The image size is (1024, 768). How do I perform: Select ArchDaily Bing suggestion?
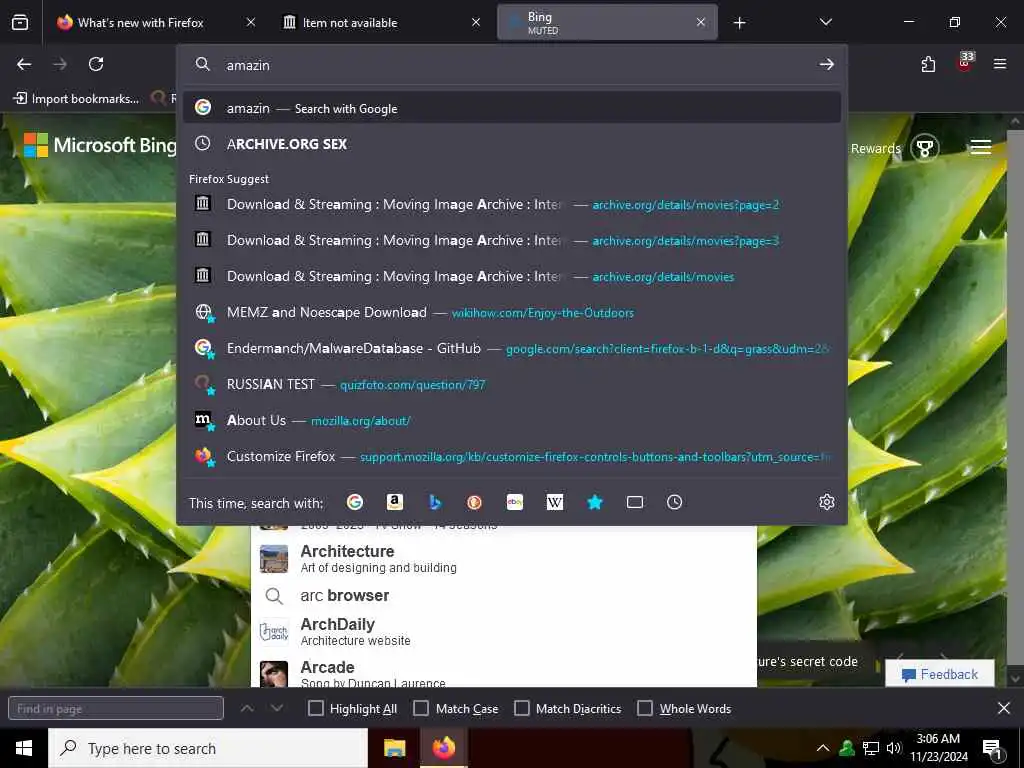504,632
